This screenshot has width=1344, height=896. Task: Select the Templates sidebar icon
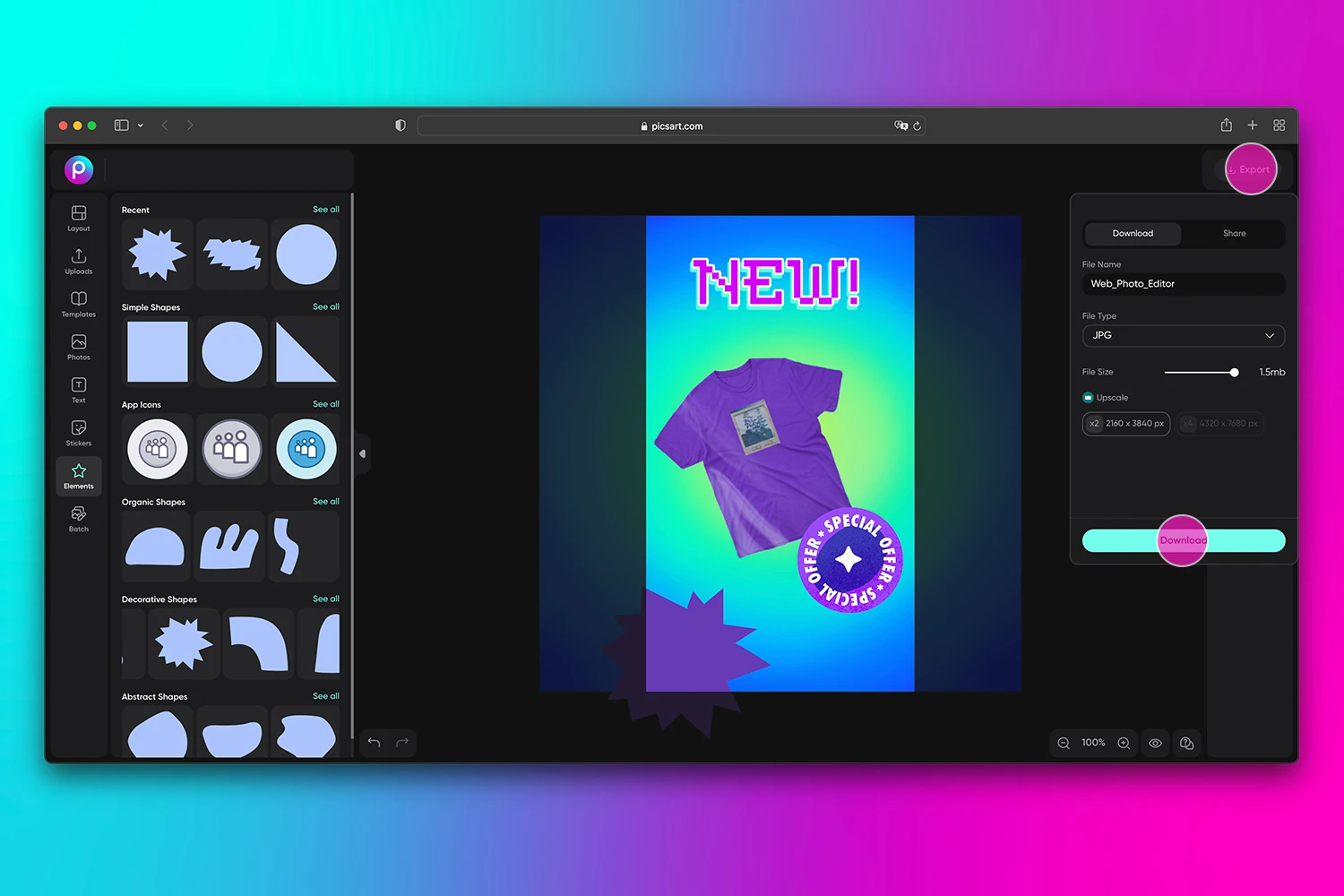78,304
